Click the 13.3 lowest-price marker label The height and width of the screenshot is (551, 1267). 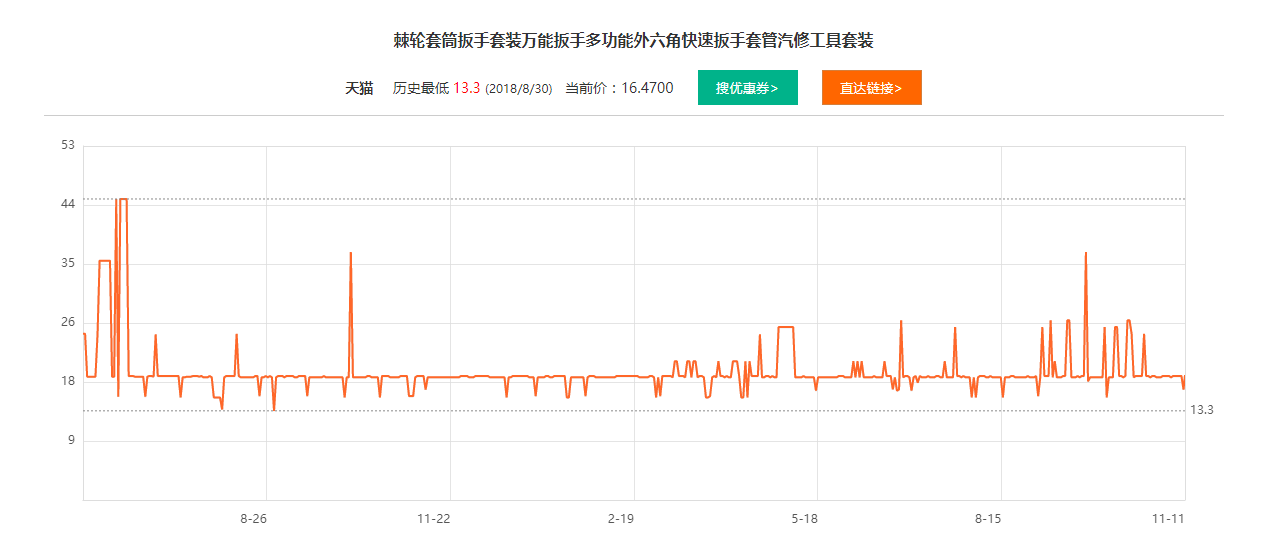point(1202,410)
